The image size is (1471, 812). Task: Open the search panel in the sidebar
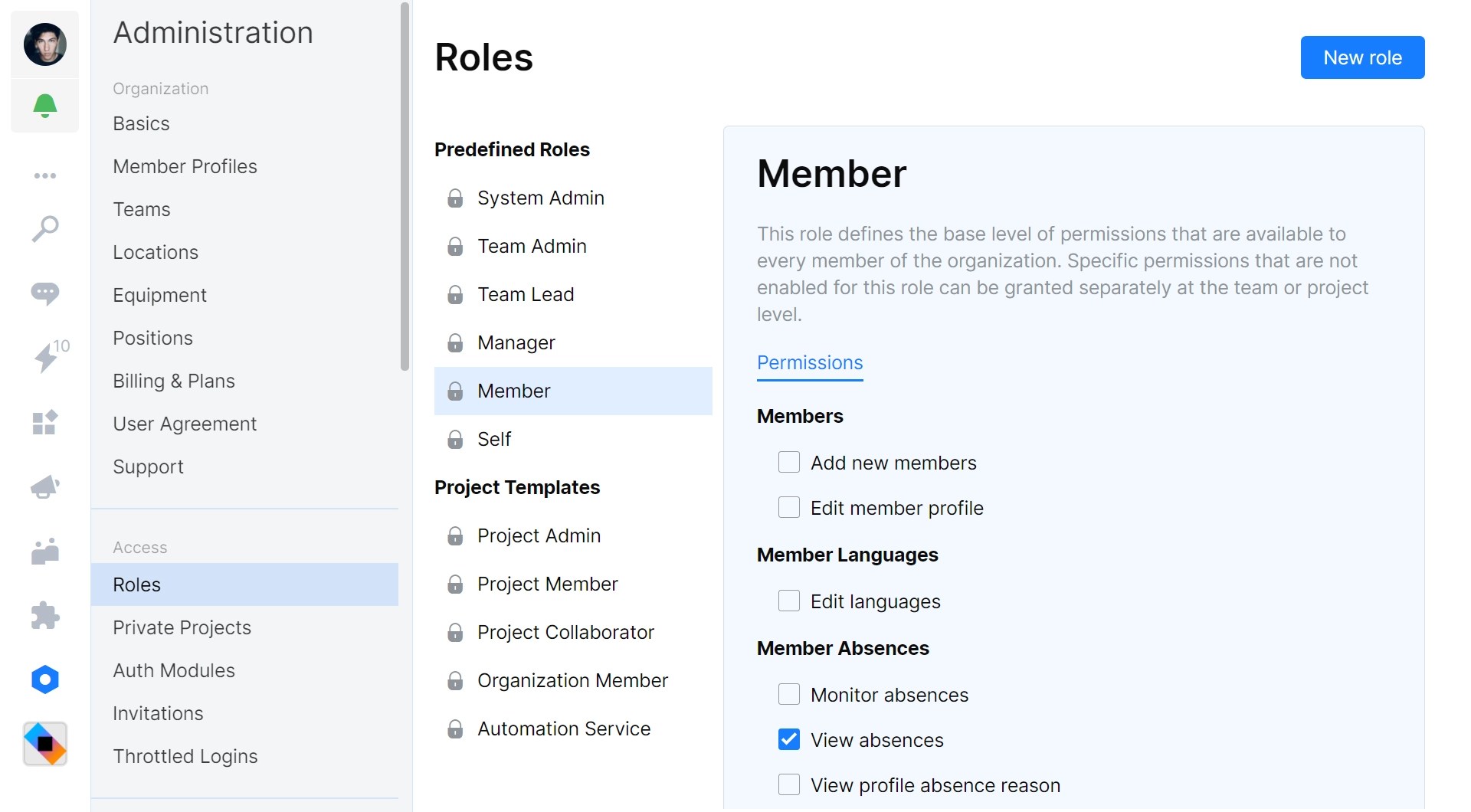click(45, 228)
